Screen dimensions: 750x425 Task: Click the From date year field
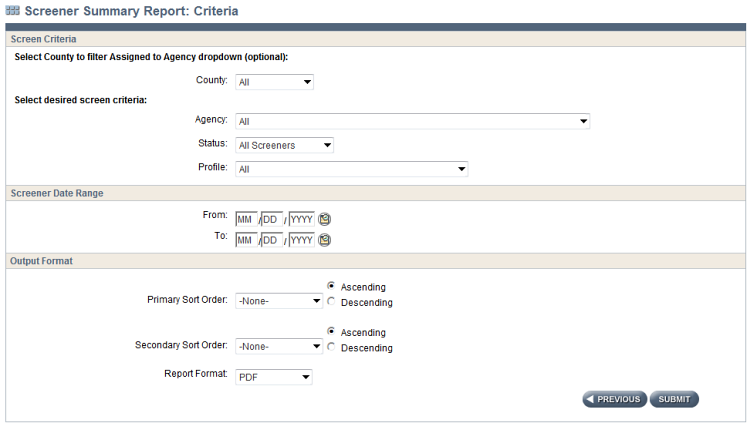click(302, 219)
